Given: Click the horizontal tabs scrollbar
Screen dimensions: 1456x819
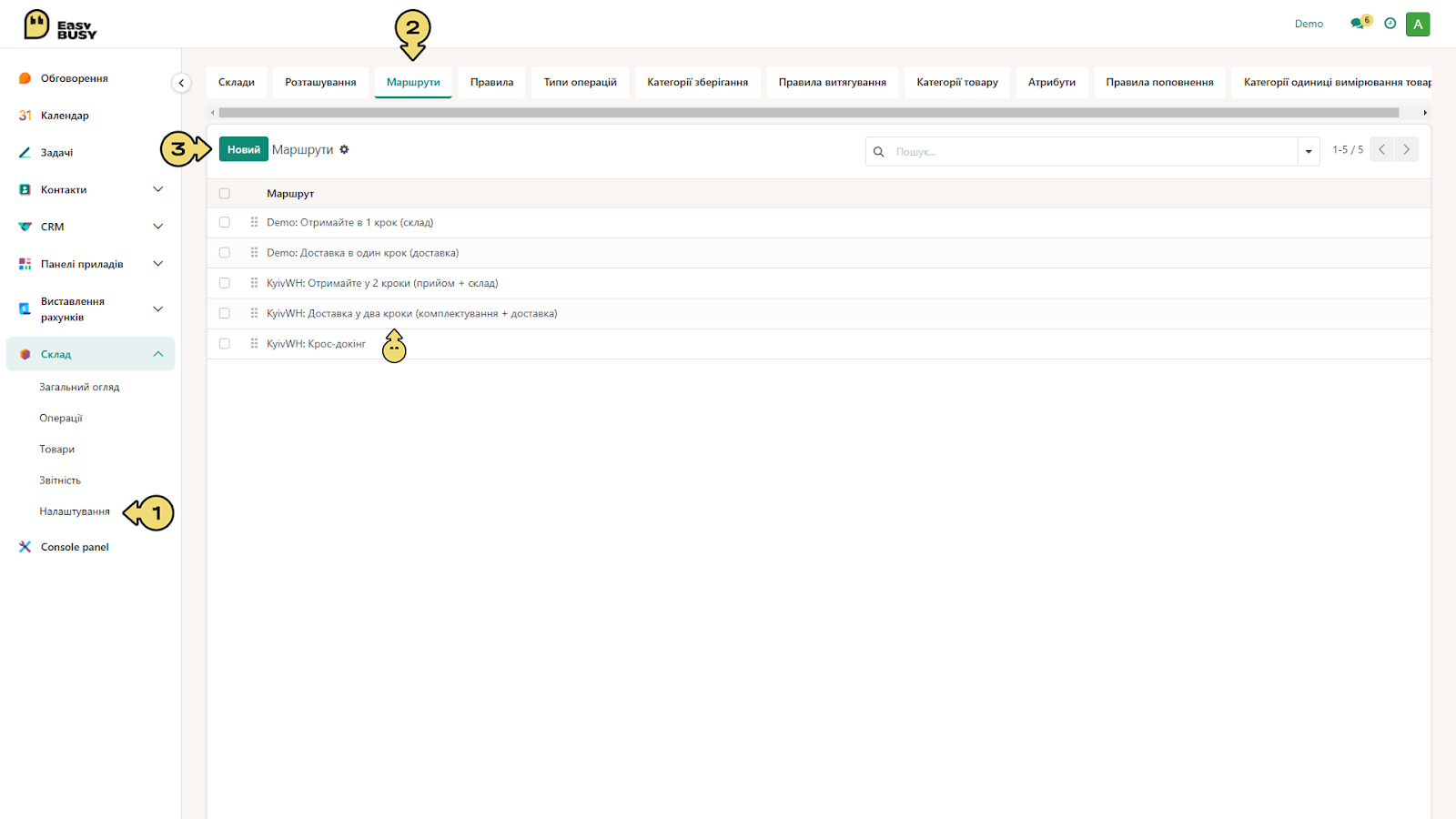Looking at the screenshot, I should click(x=808, y=113).
